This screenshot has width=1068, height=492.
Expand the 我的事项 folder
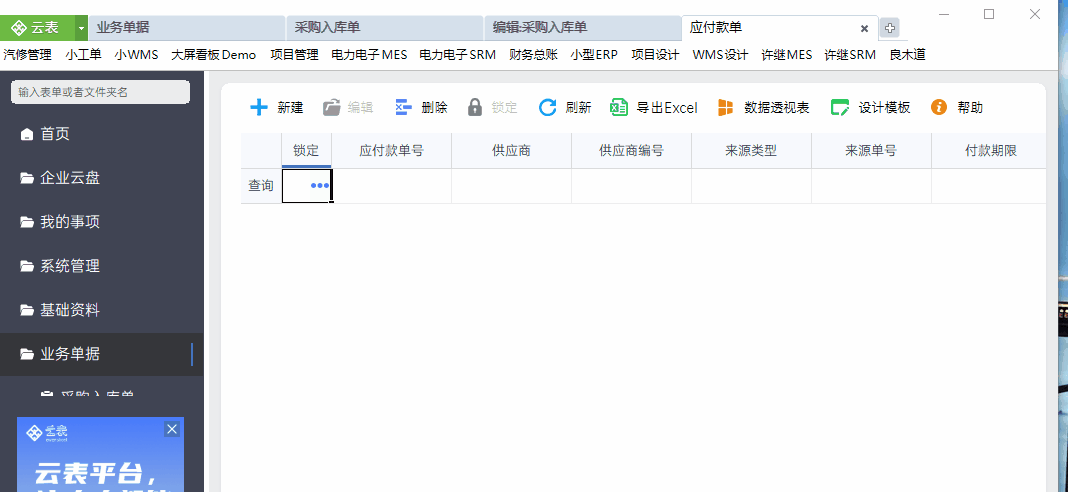pos(101,222)
